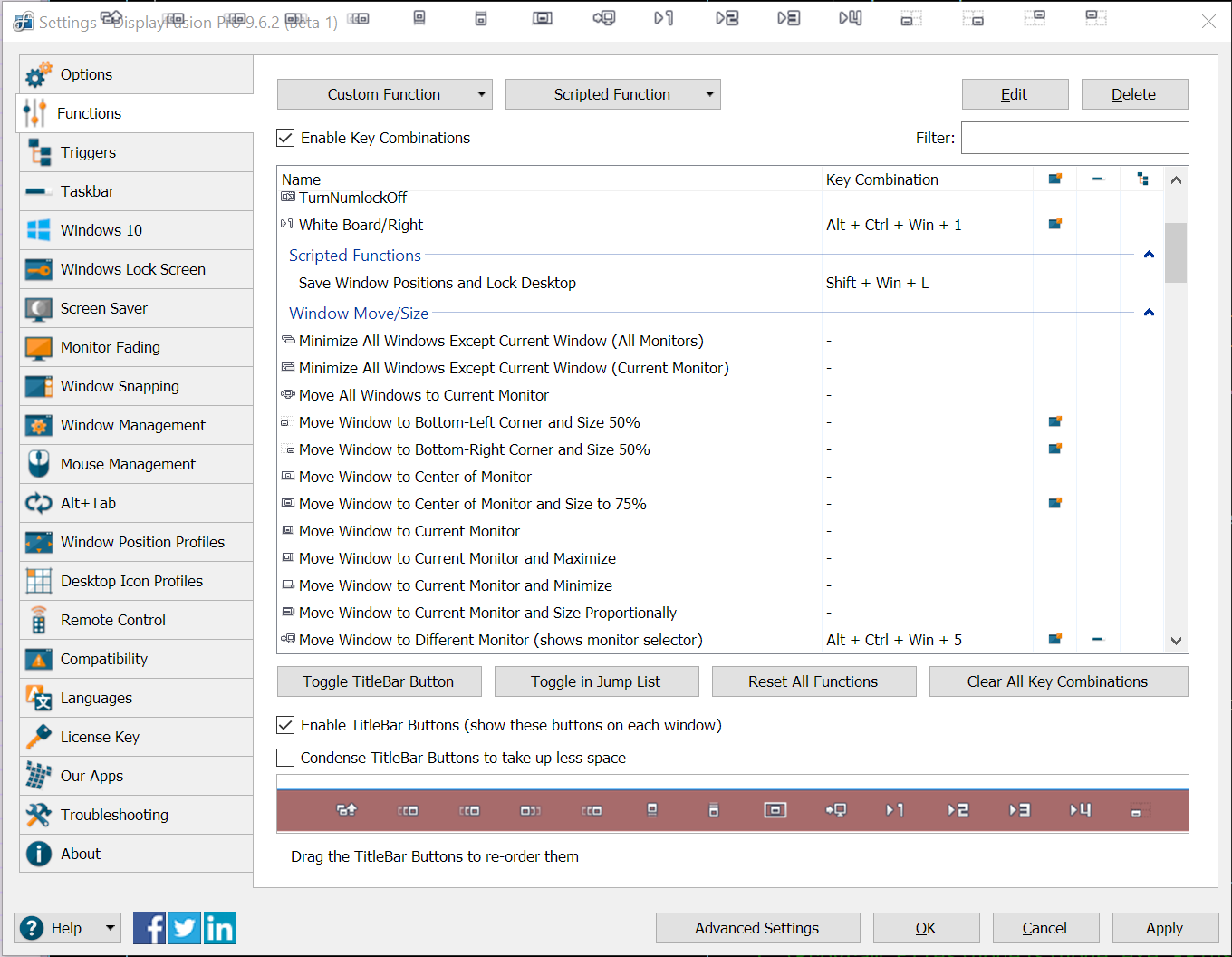Click TitleBar icon for White Board/Right row
Screen dimensions: 1232x957
tap(1054, 225)
